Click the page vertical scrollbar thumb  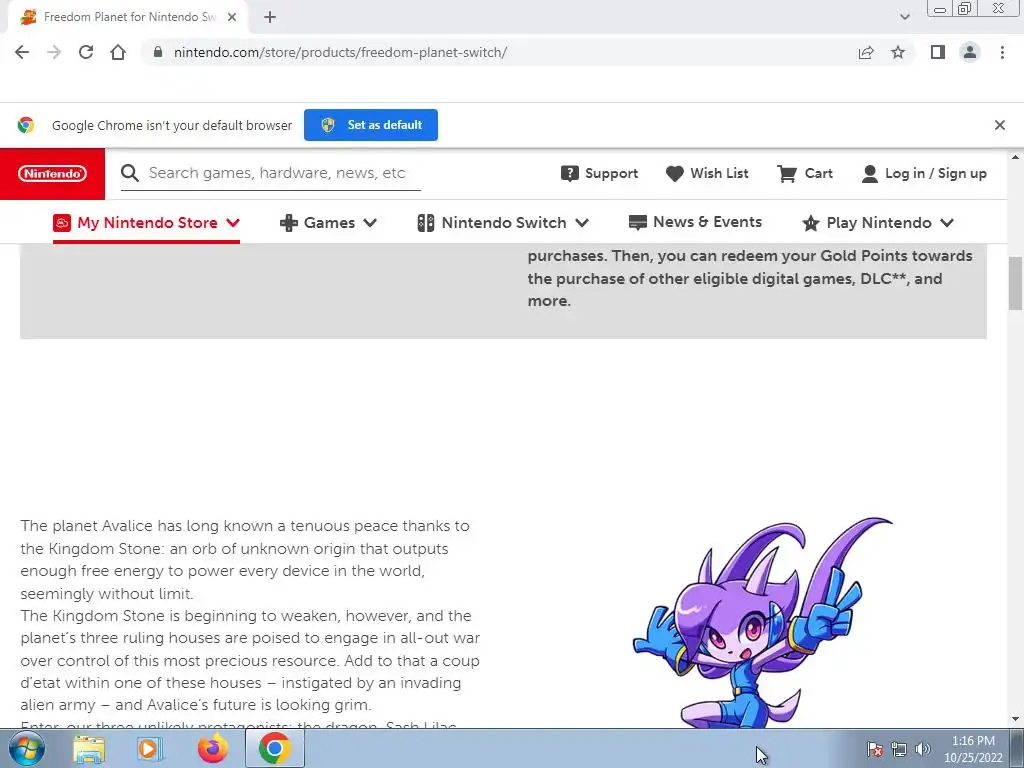[1015, 284]
